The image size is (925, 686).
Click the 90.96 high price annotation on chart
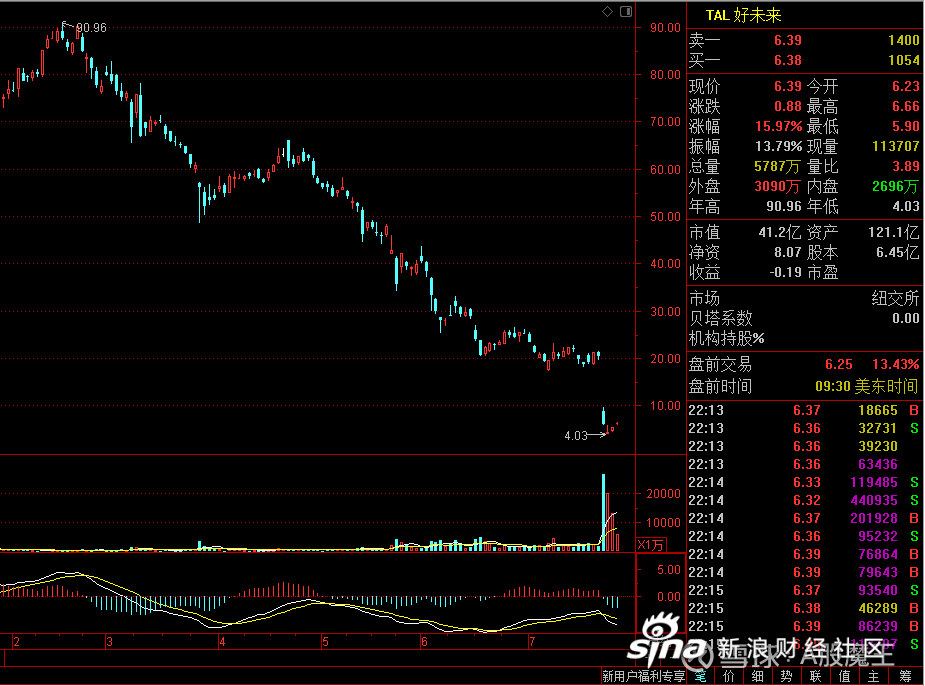[91, 28]
